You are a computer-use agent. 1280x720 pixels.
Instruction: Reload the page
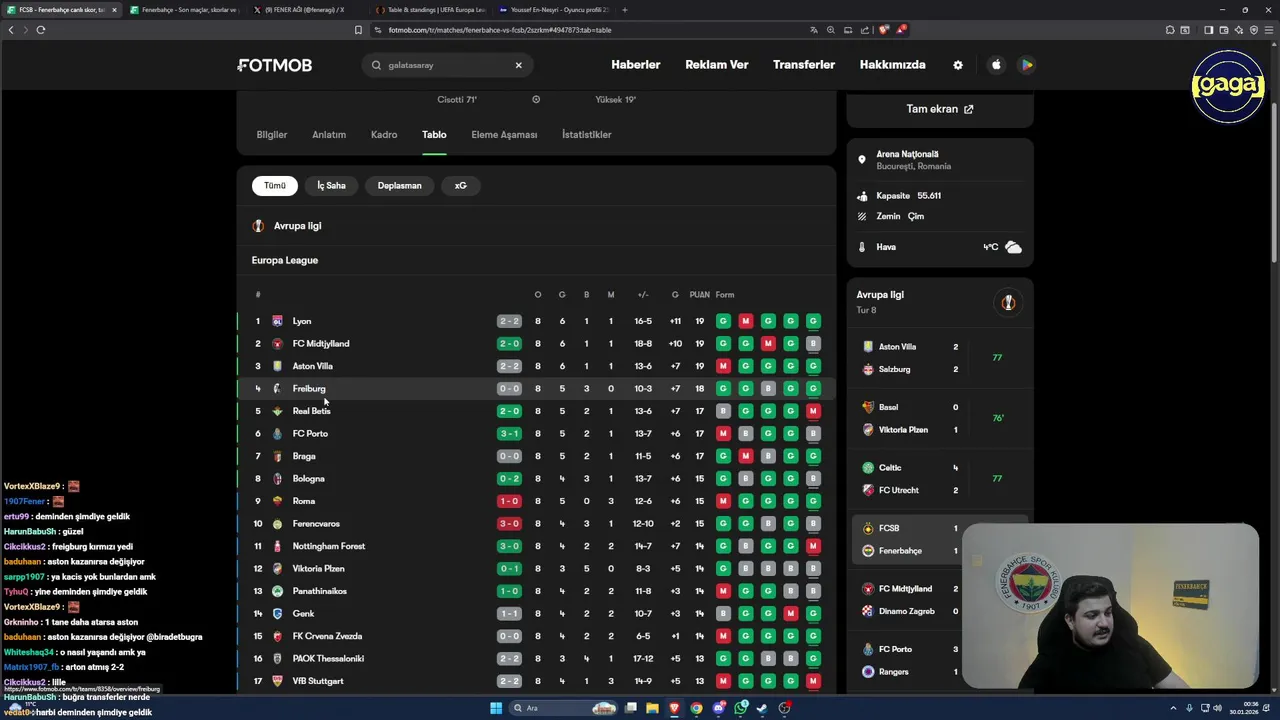[x=41, y=30]
